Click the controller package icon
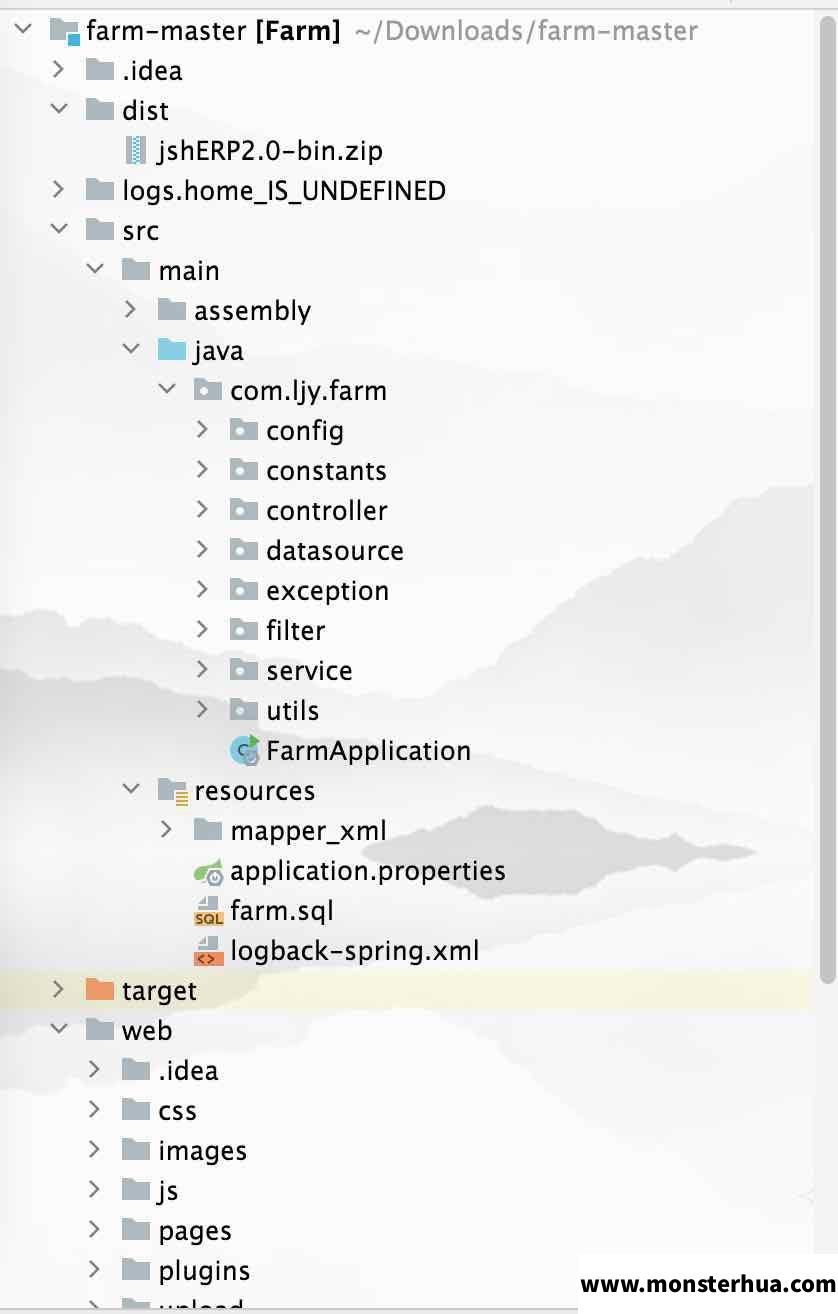This screenshot has height=1314, width=838. pyautogui.click(x=244, y=510)
